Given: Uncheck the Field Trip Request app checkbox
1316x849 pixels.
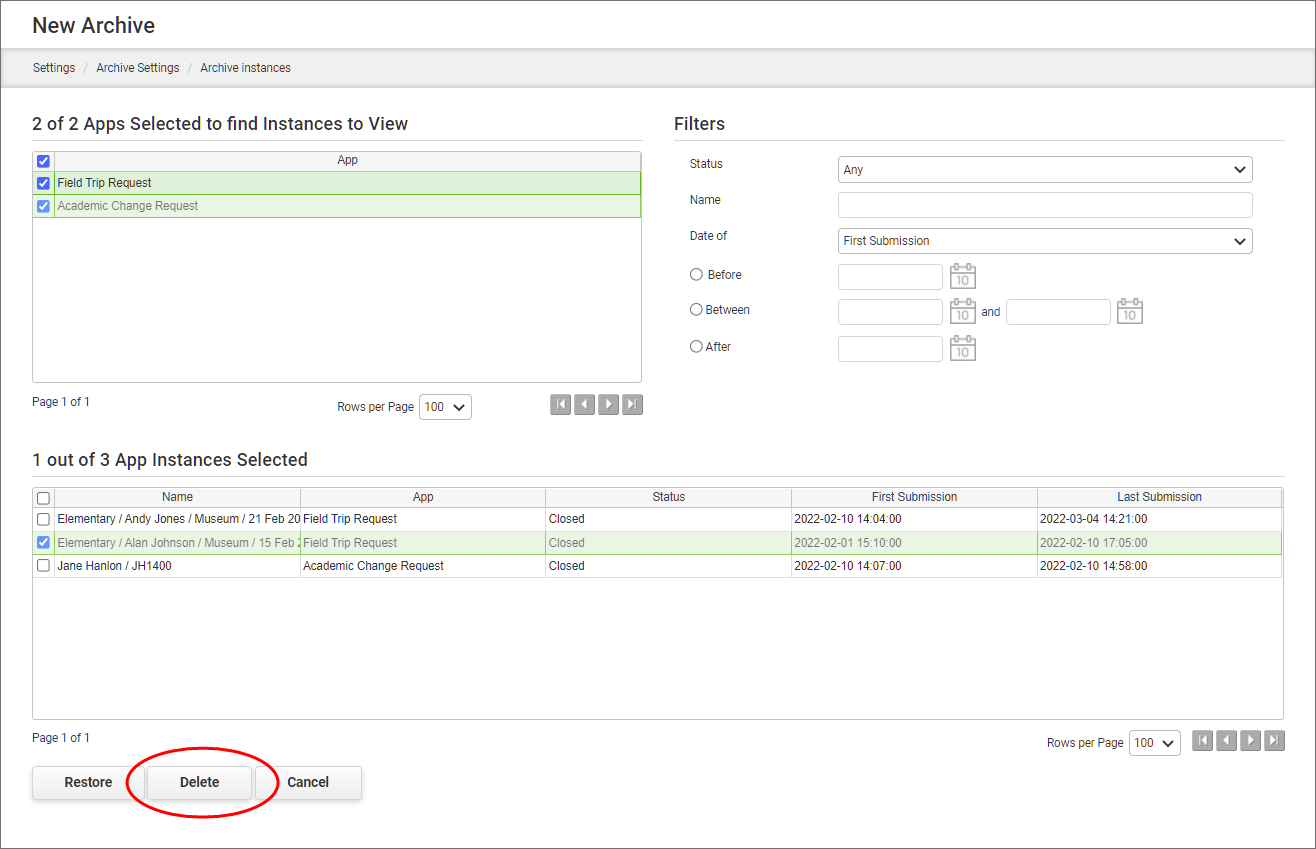Looking at the screenshot, I should click(x=43, y=183).
